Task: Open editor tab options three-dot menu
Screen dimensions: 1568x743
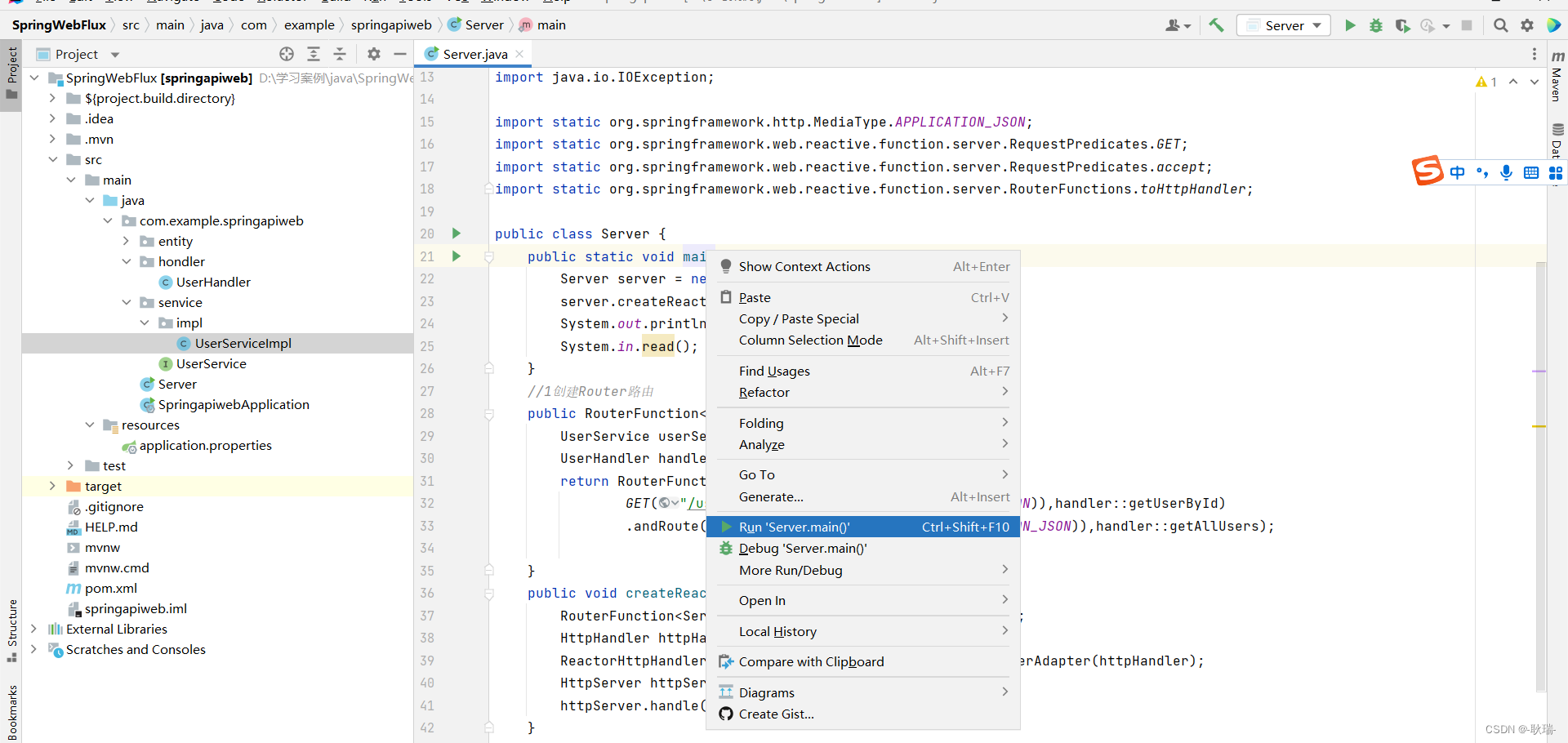Action: tap(1535, 54)
